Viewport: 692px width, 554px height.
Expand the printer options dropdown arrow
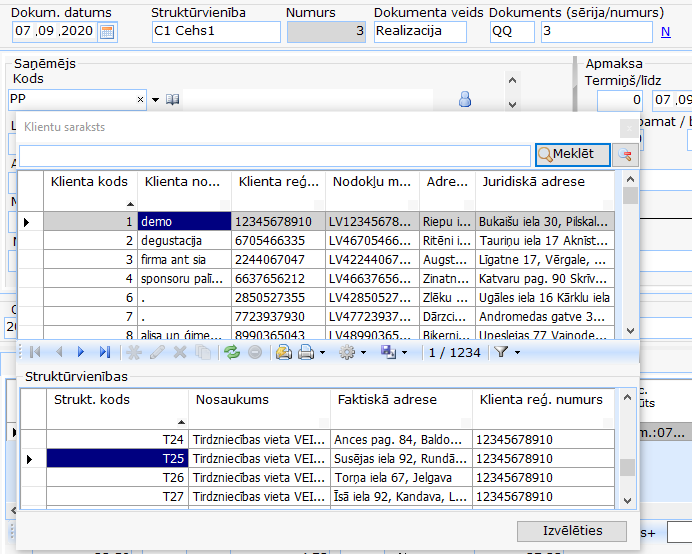(x=322, y=353)
